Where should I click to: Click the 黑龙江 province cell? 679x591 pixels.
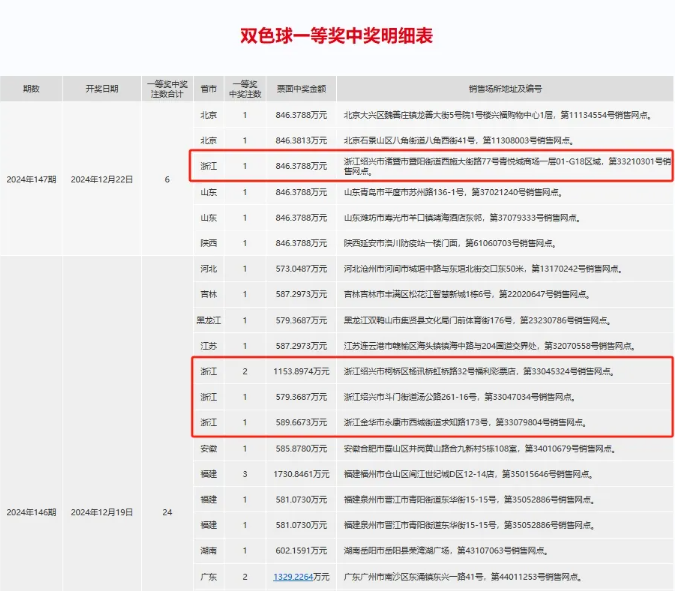tap(208, 320)
